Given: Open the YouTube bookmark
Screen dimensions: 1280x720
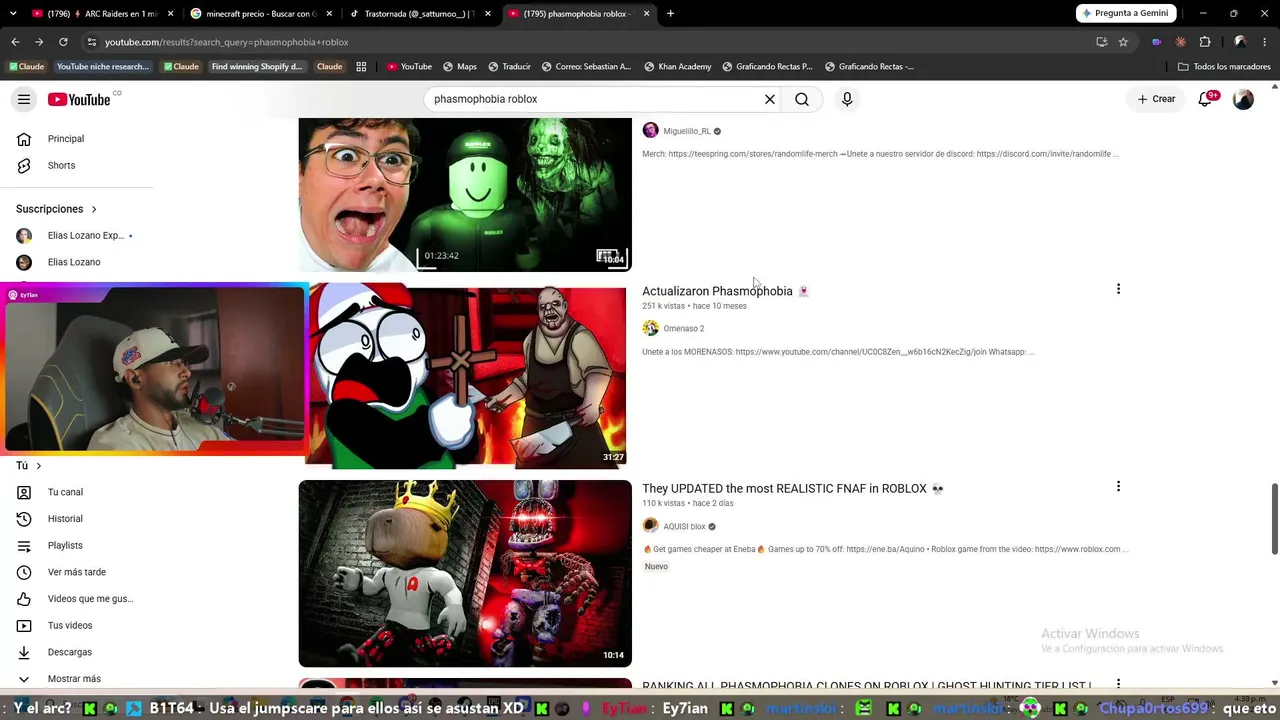Looking at the screenshot, I should [409, 67].
